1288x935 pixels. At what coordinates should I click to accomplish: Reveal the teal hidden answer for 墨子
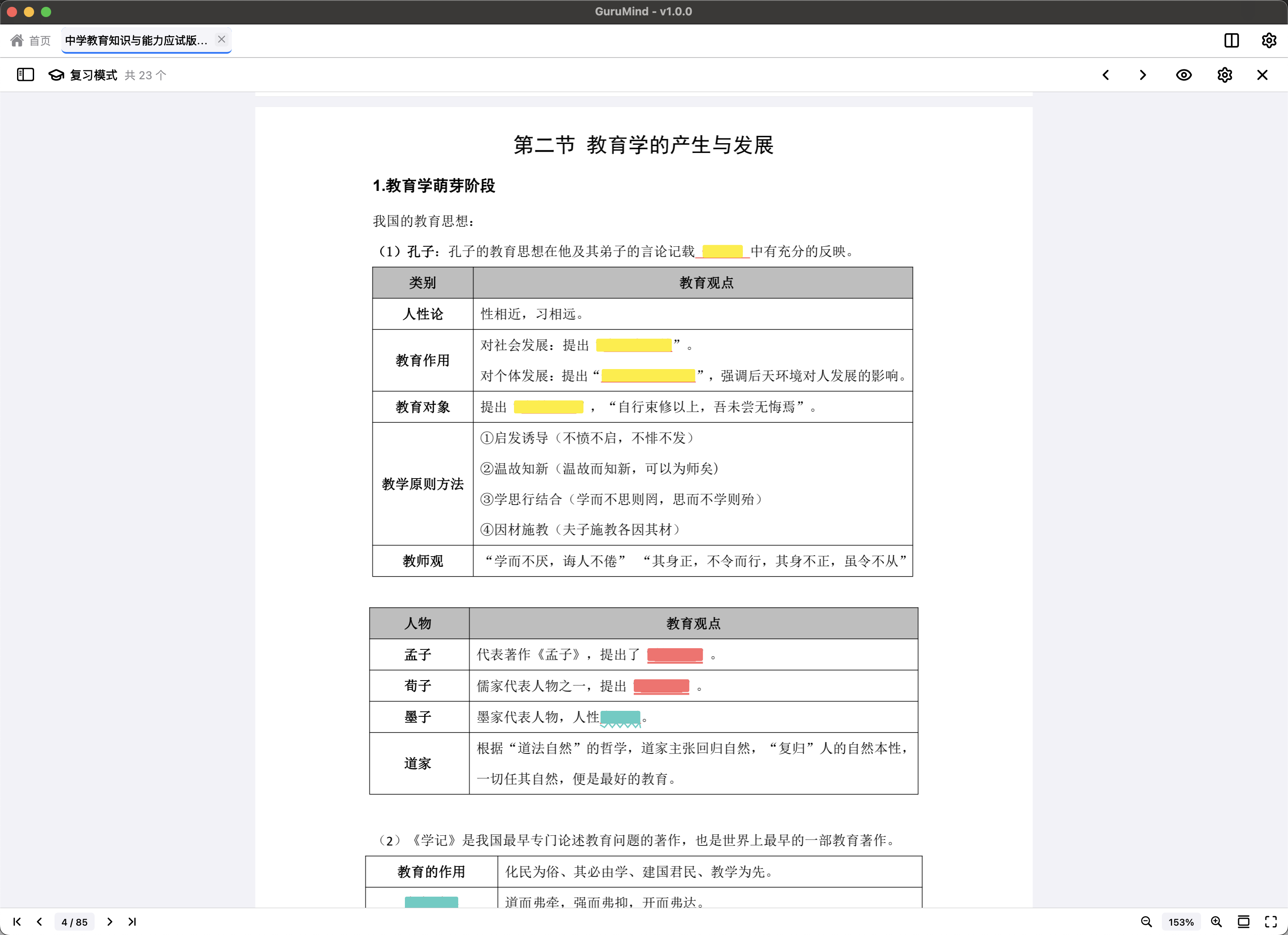[x=621, y=716]
